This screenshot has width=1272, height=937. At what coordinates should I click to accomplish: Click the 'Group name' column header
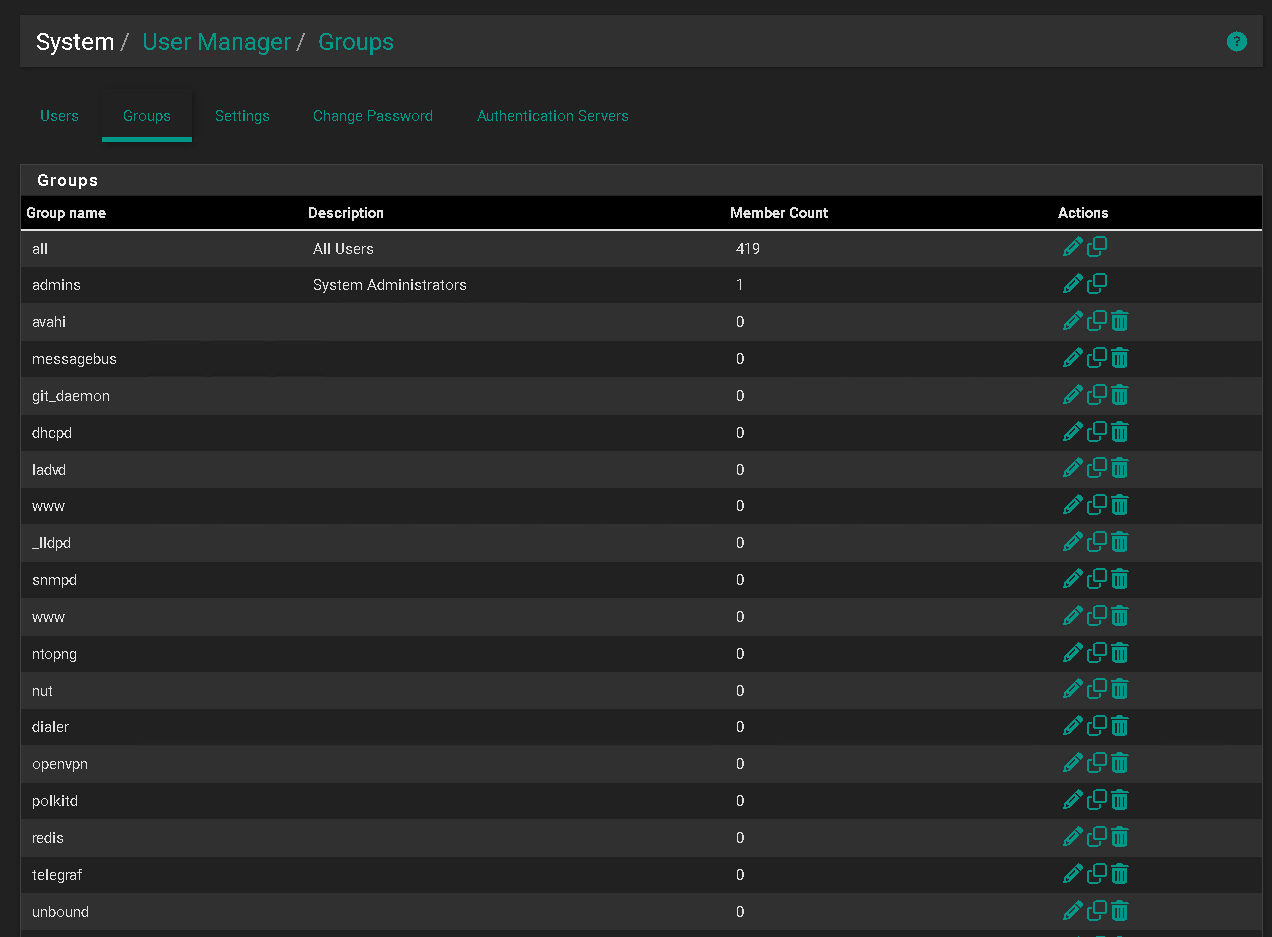[66, 213]
